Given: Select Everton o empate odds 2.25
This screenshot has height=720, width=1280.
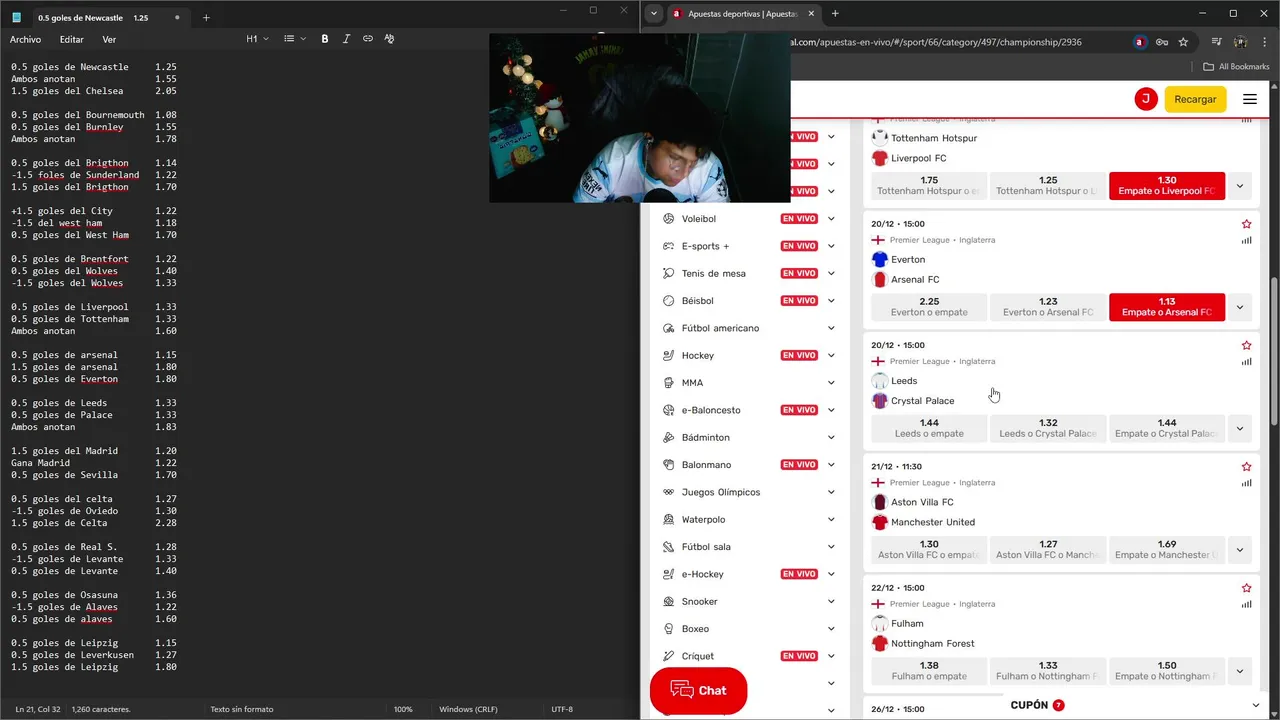Looking at the screenshot, I should [x=929, y=306].
